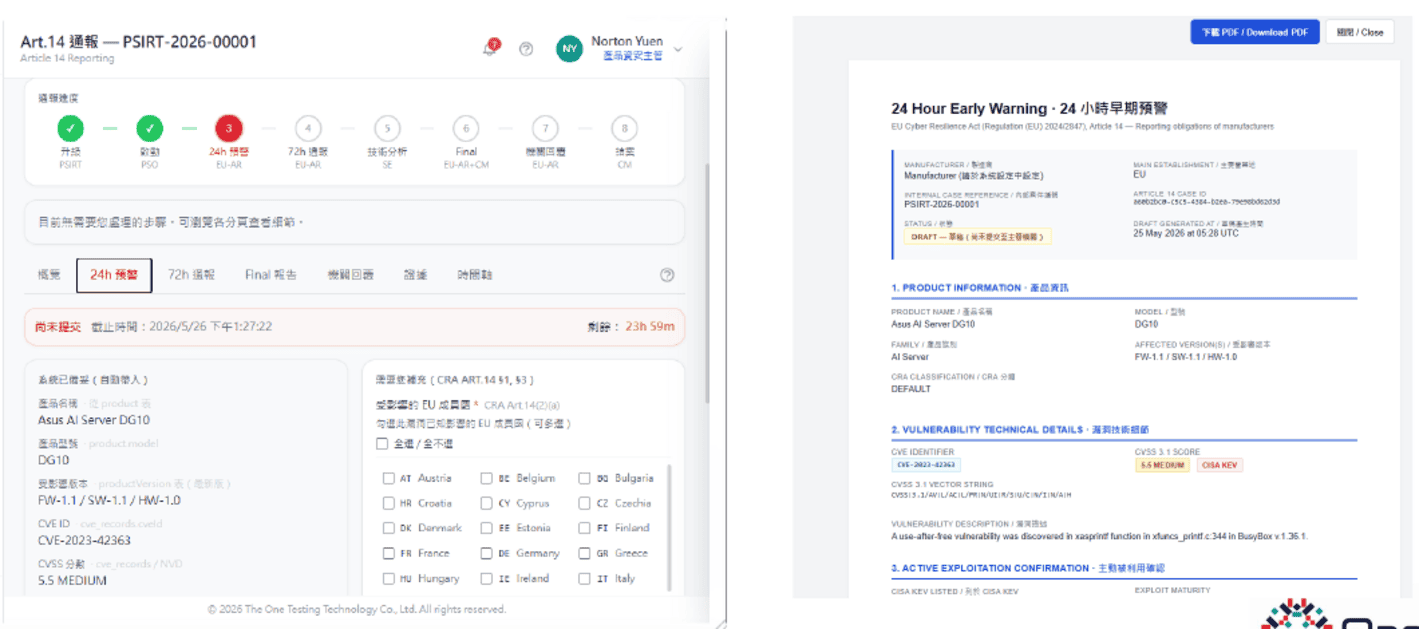The height and width of the screenshot is (629, 1419).
Task: Toggle the 全選 / 全不選 select-all checkbox
Action: (x=382, y=443)
